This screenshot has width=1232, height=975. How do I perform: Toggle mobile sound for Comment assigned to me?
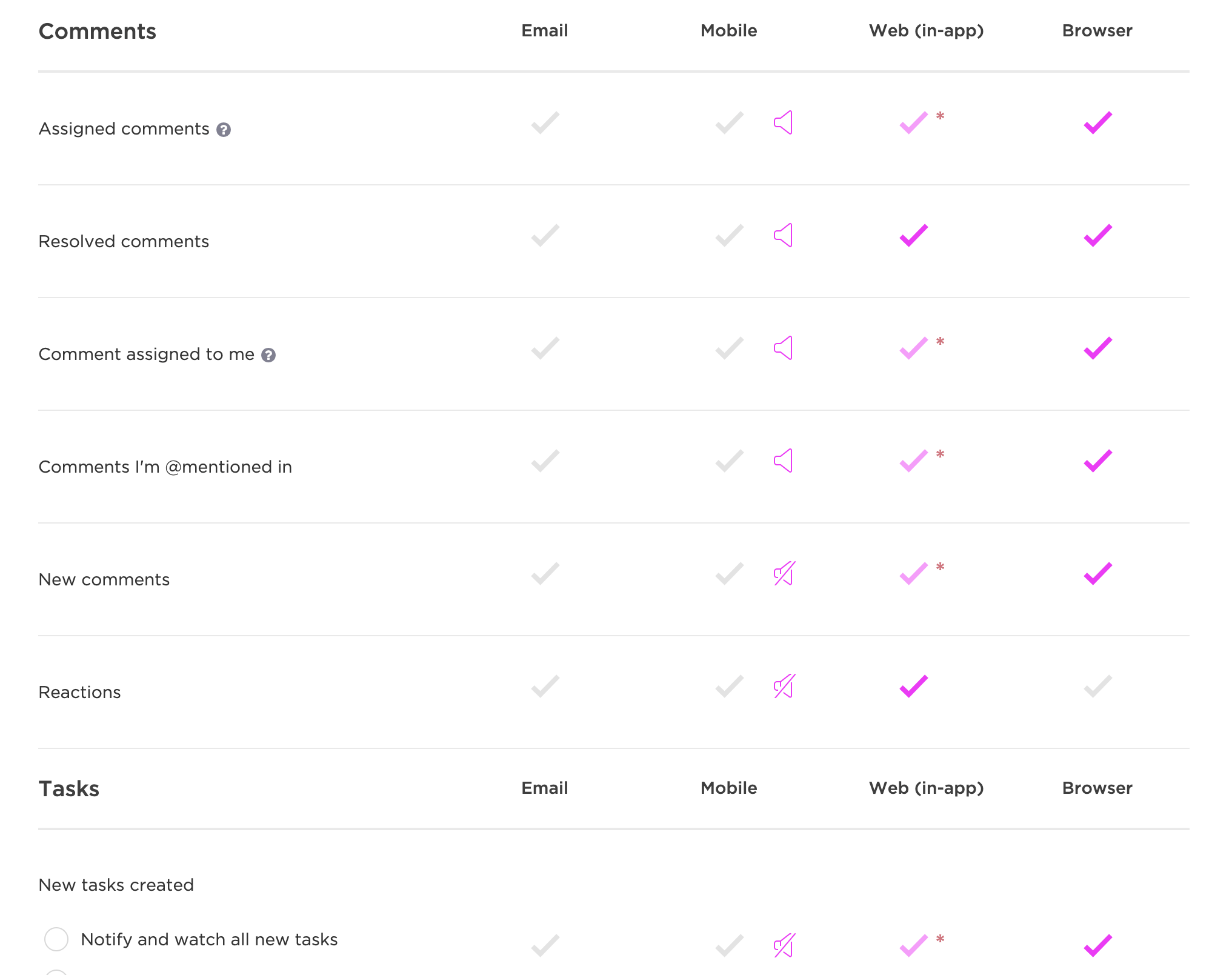coord(784,348)
